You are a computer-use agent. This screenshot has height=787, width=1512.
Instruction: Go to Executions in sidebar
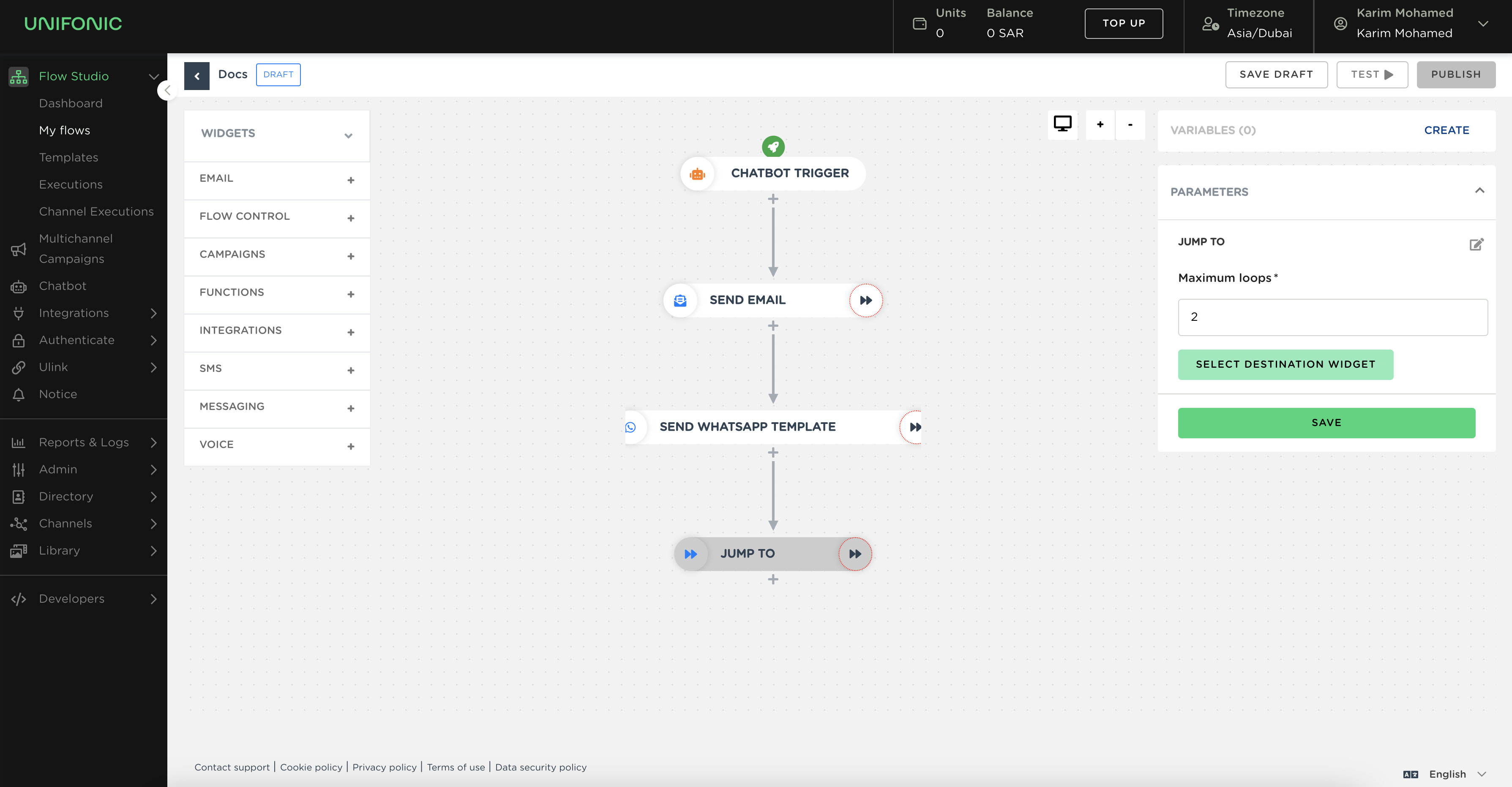[71, 184]
